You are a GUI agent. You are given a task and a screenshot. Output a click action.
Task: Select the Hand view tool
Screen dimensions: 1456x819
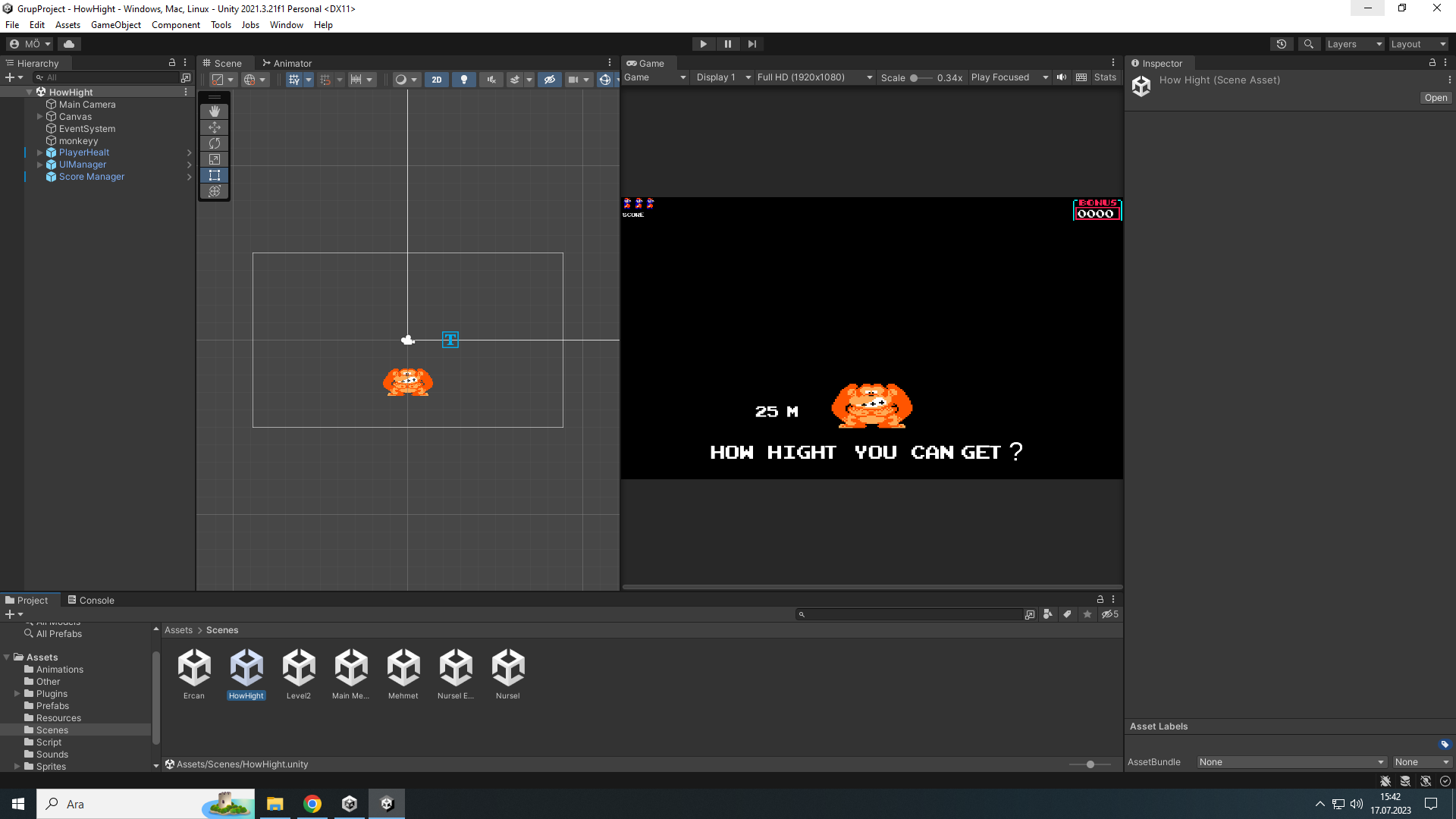pyautogui.click(x=215, y=111)
